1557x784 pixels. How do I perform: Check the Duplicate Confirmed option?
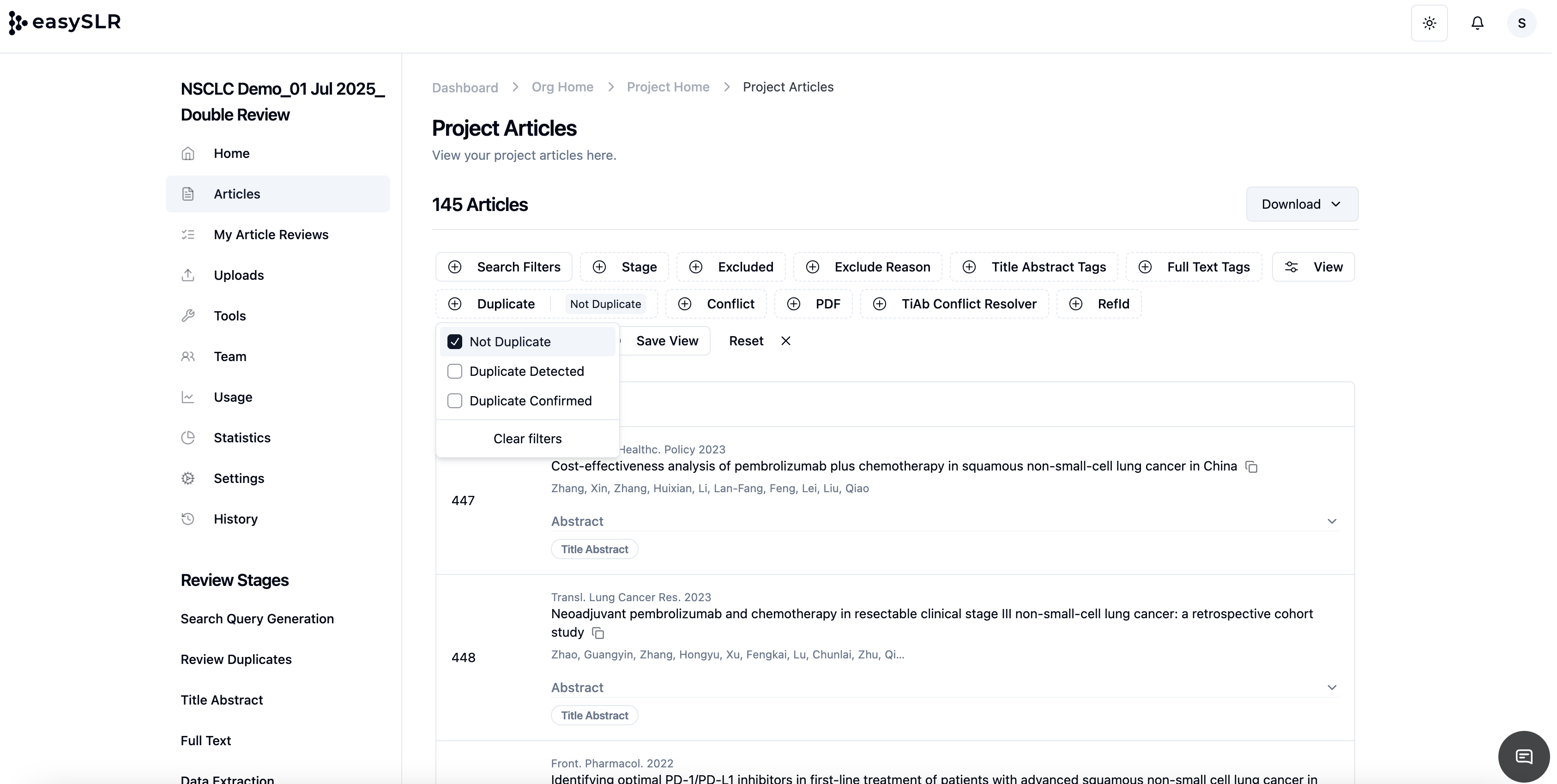click(454, 401)
